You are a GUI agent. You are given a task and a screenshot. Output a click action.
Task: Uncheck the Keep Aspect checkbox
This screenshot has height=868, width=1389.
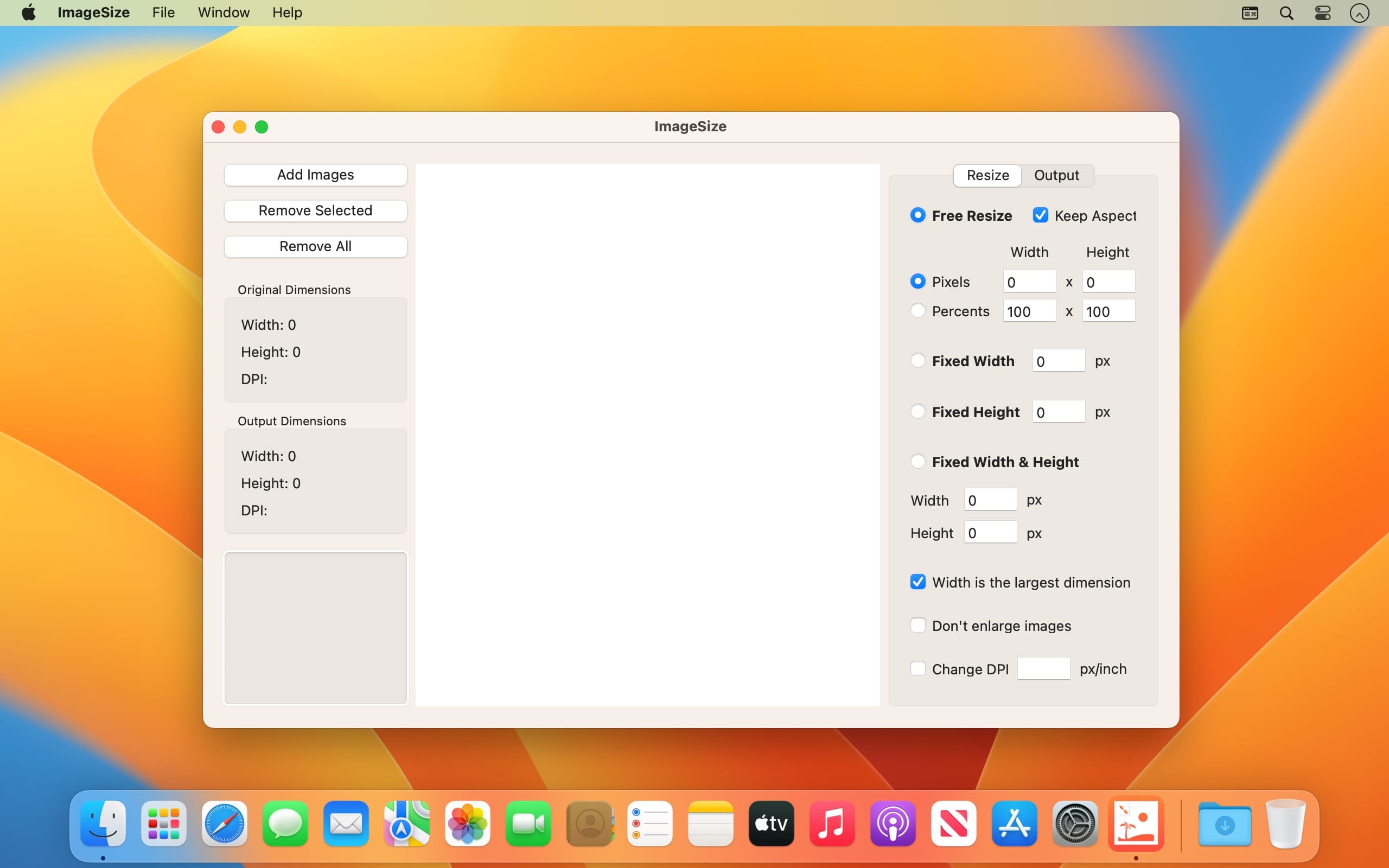(x=1040, y=215)
